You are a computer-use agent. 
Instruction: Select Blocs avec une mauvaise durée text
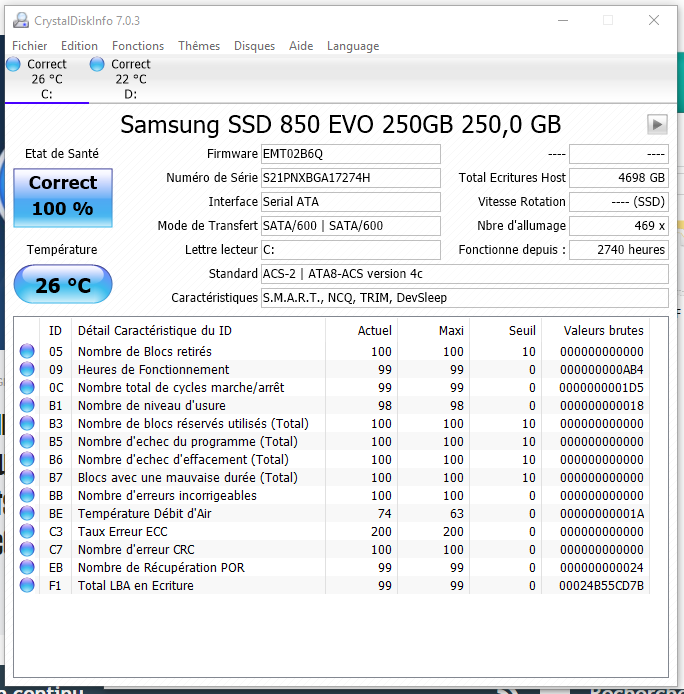(x=188, y=478)
